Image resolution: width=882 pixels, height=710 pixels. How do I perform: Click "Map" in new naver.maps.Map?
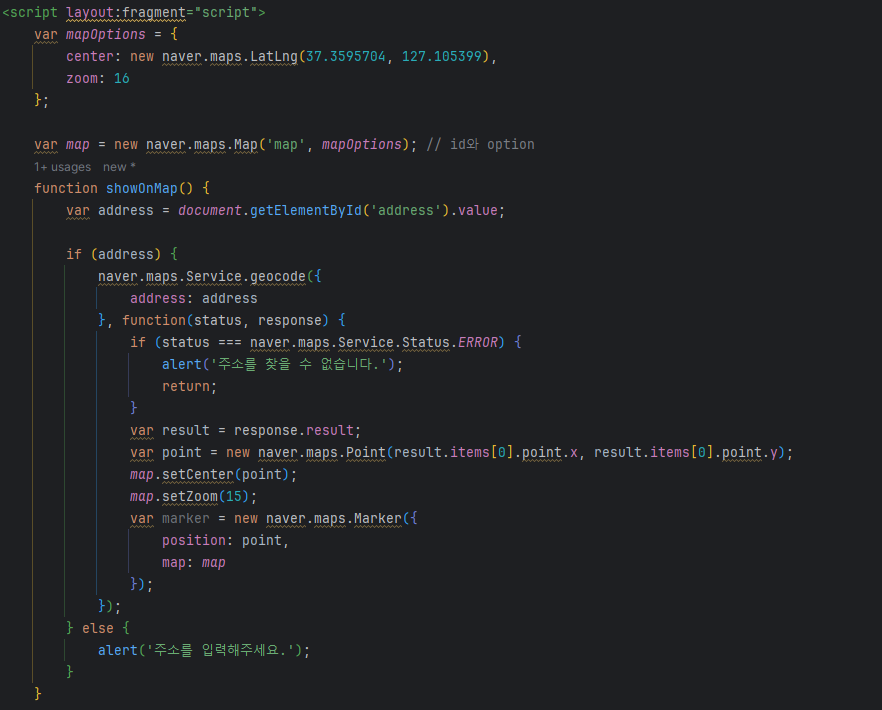click(x=246, y=145)
